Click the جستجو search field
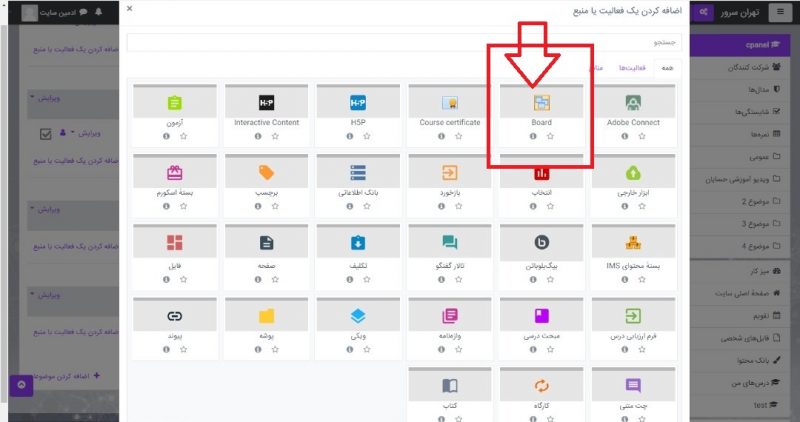 (x=400, y=42)
